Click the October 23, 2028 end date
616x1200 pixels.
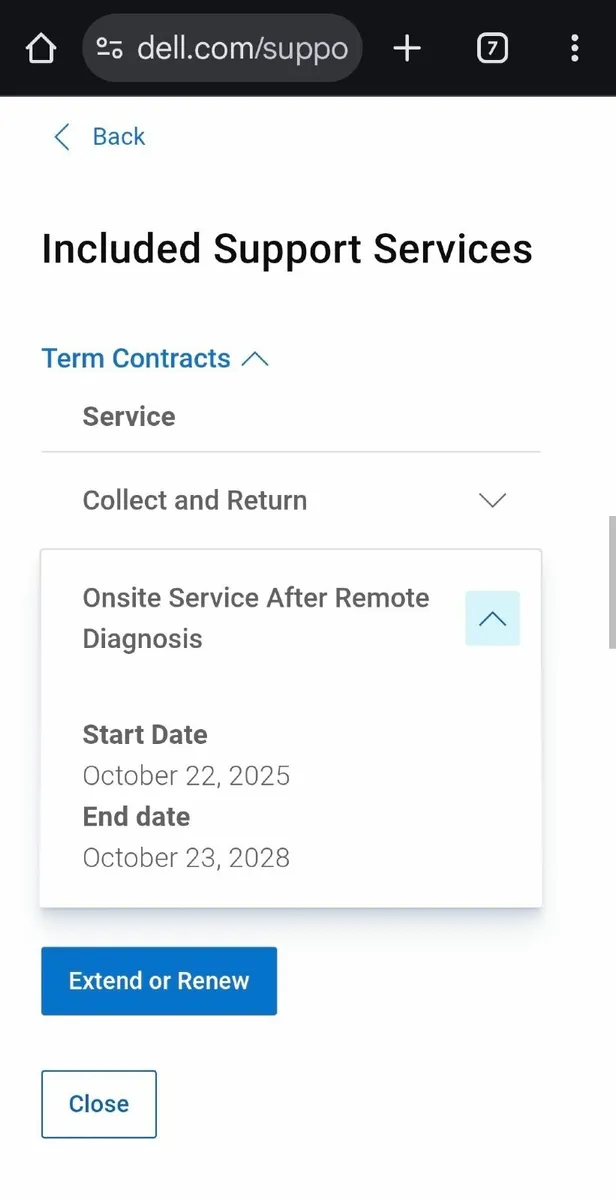click(x=186, y=857)
